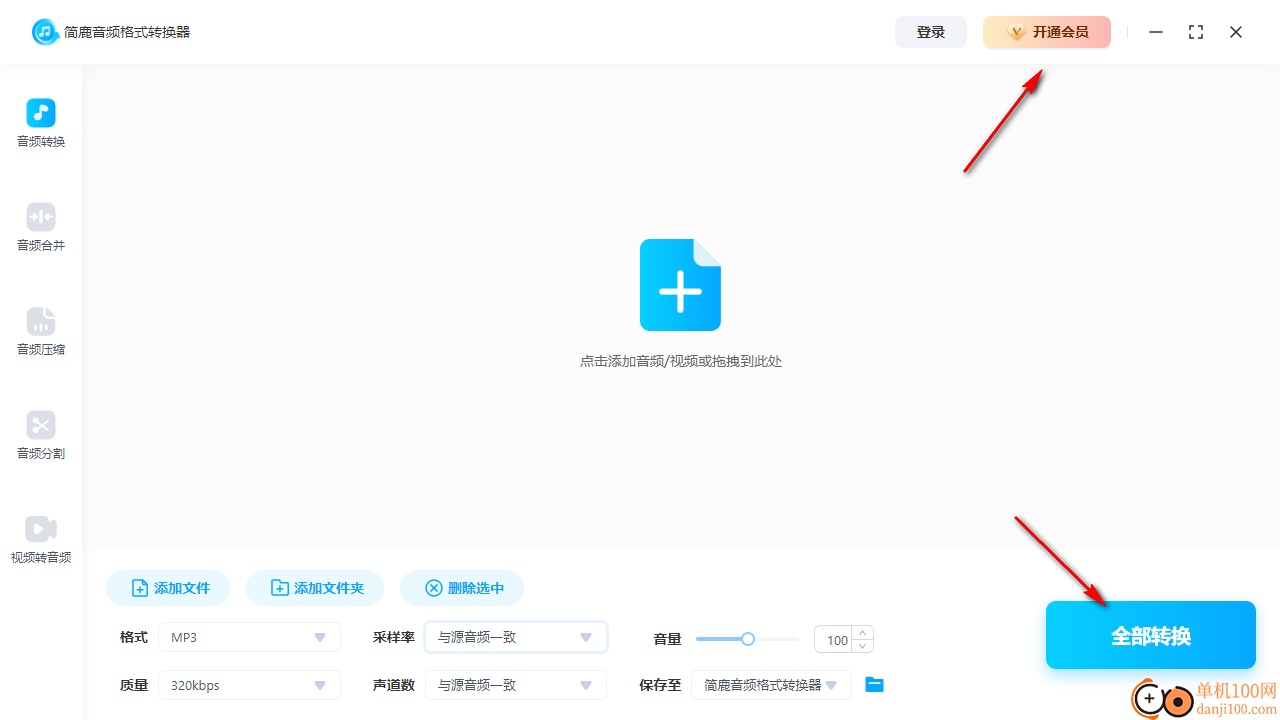Go to 音频分割 audio split

point(41,436)
